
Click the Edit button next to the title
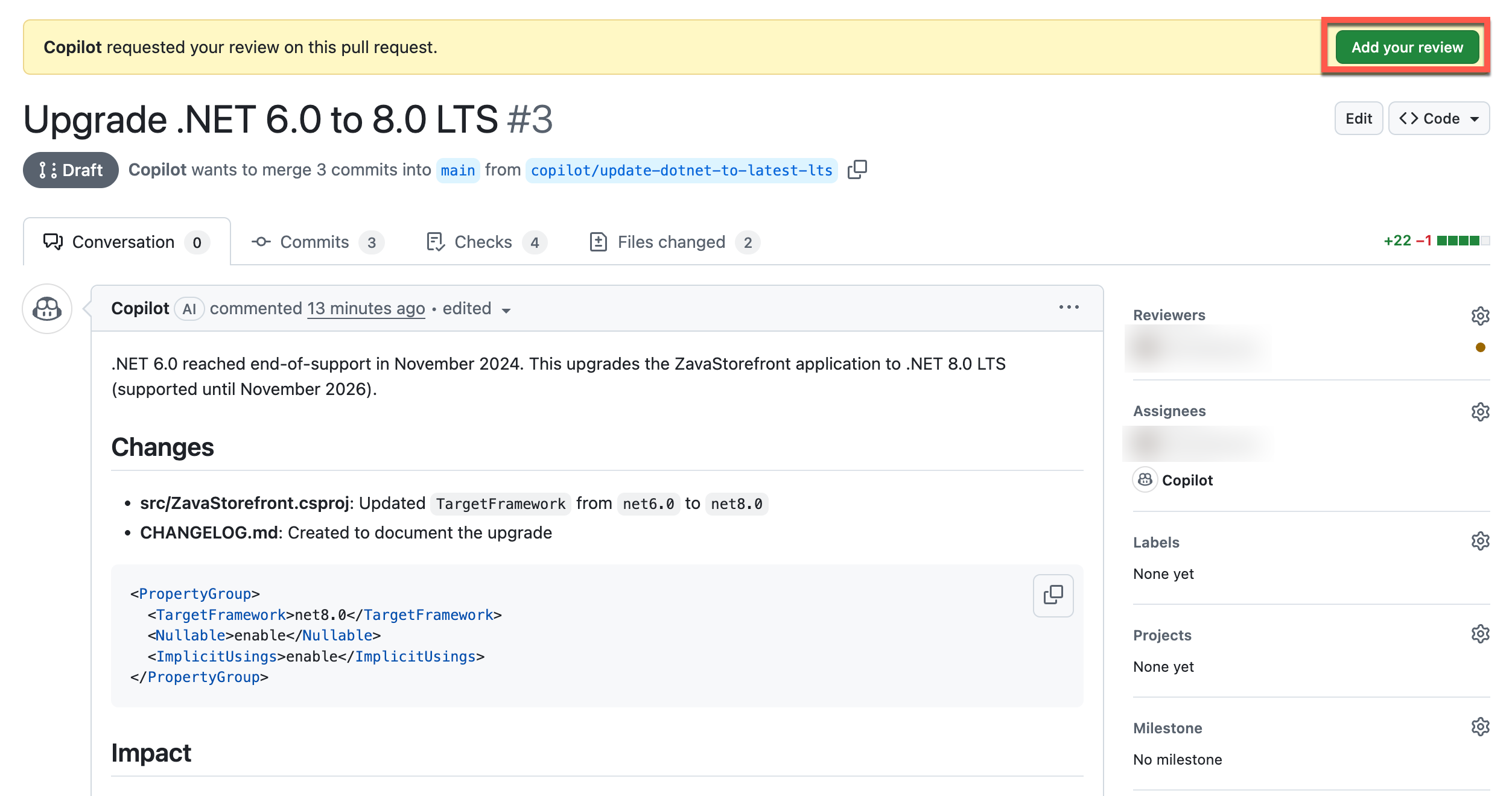[x=1358, y=118]
